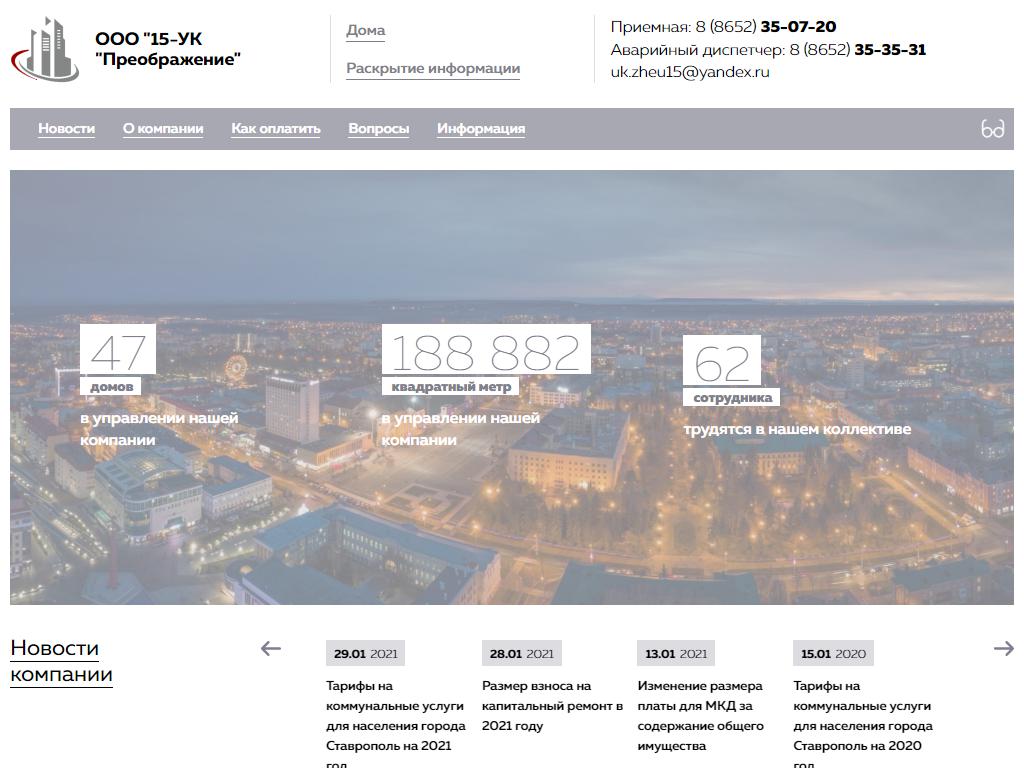Click the previous news left arrow
Viewport: 1024px width, 768px height.
tap(271, 649)
